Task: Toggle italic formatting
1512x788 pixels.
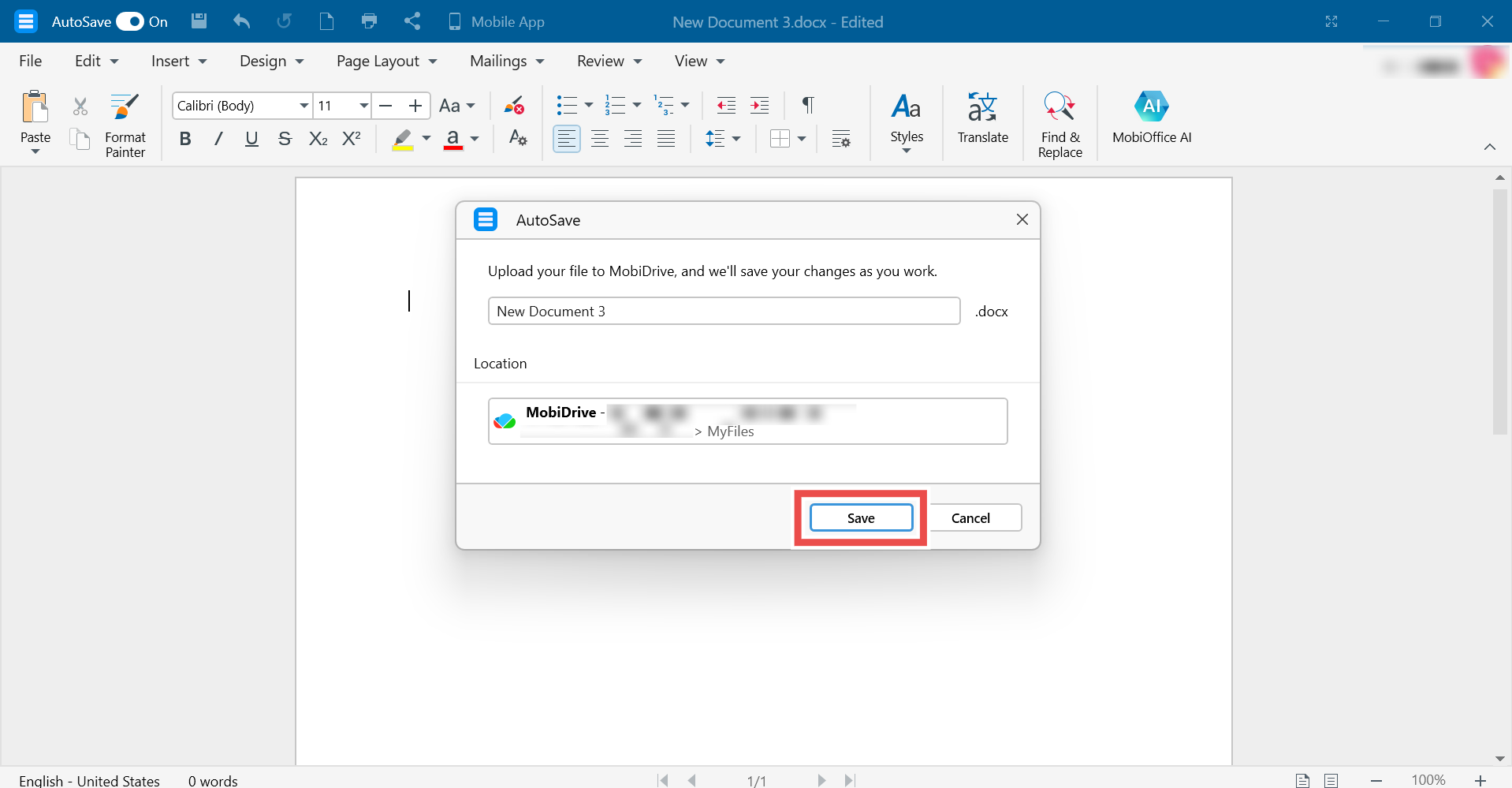Action: 218,139
